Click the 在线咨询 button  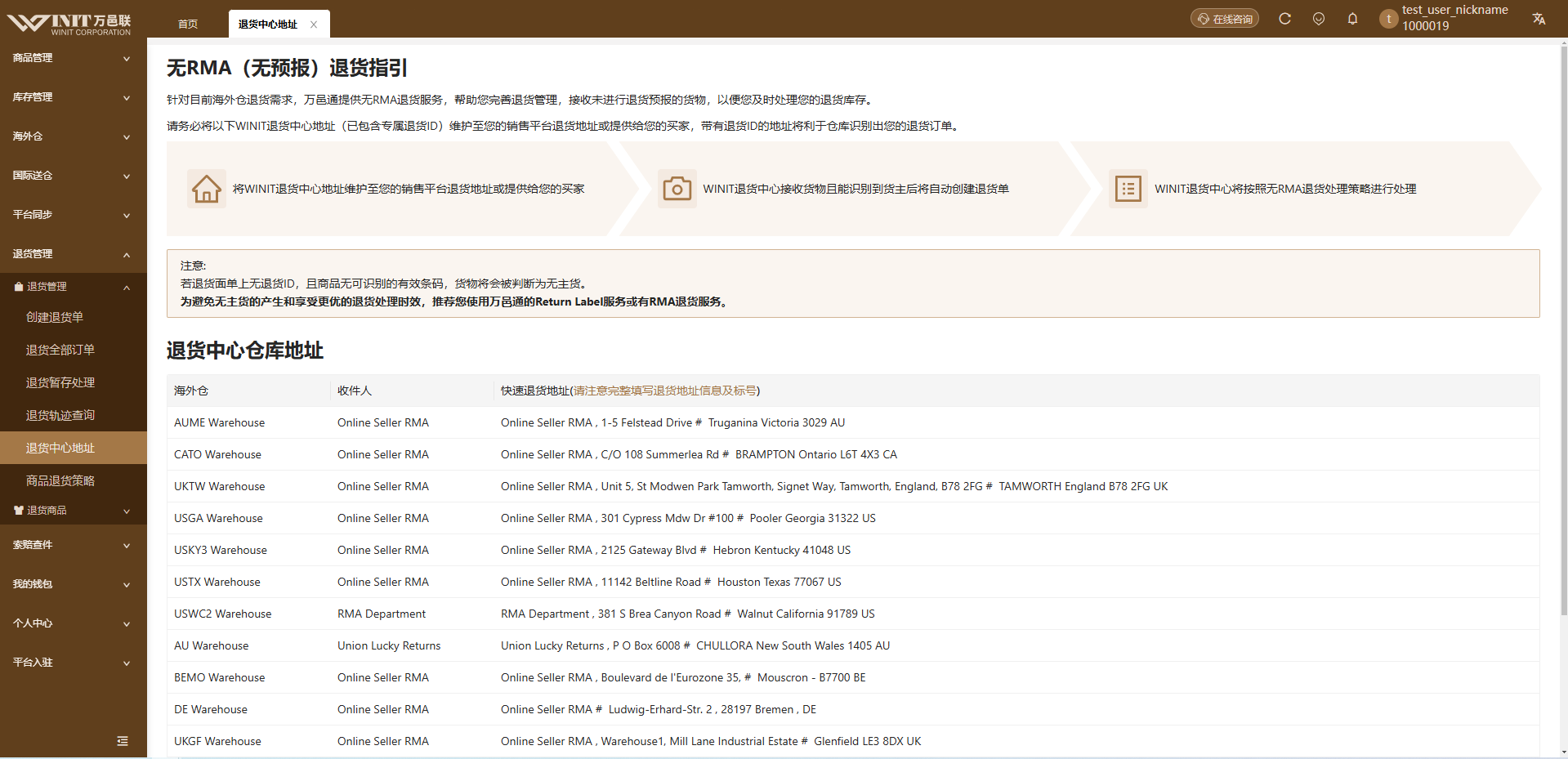tap(1224, 19)
